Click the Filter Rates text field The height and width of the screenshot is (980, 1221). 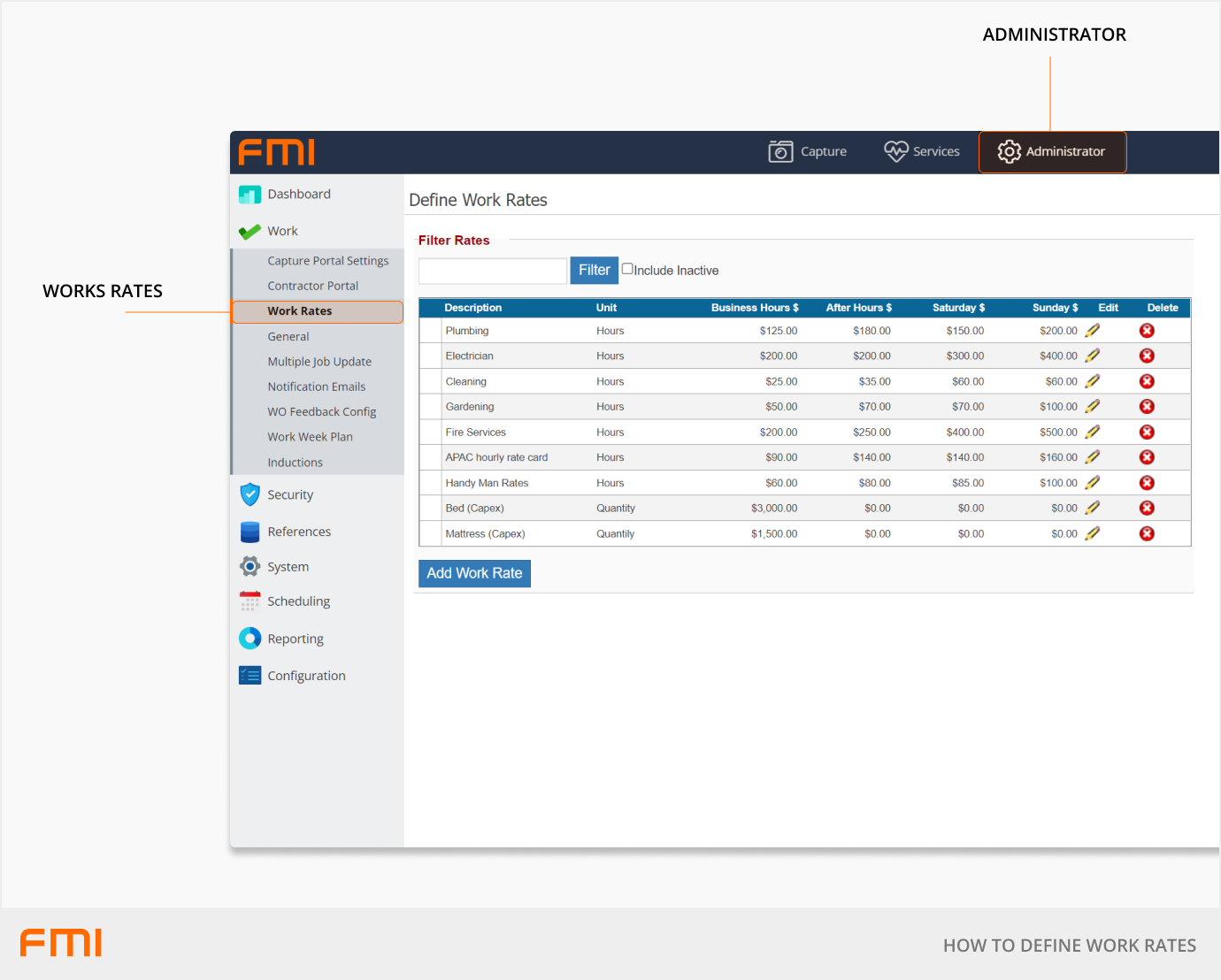[x=492, y=271]
